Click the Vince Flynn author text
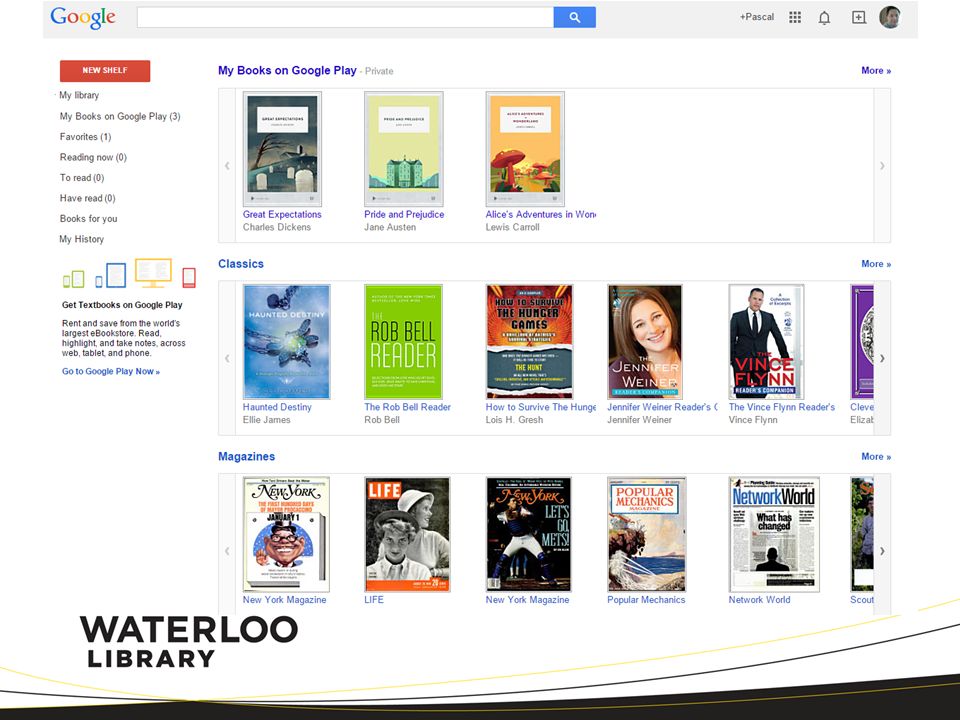 tap(753, 419)
